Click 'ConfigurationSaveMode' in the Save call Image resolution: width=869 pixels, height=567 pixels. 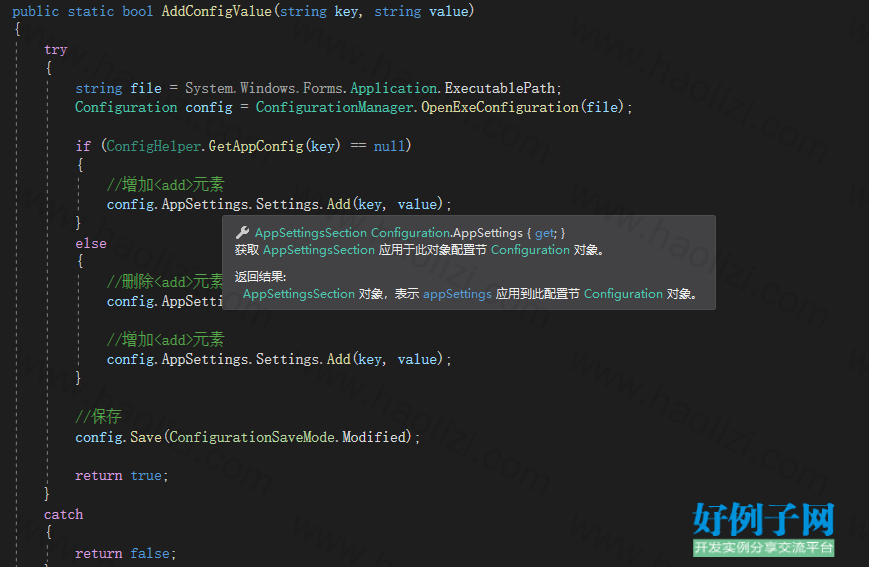tap(252, 437)
